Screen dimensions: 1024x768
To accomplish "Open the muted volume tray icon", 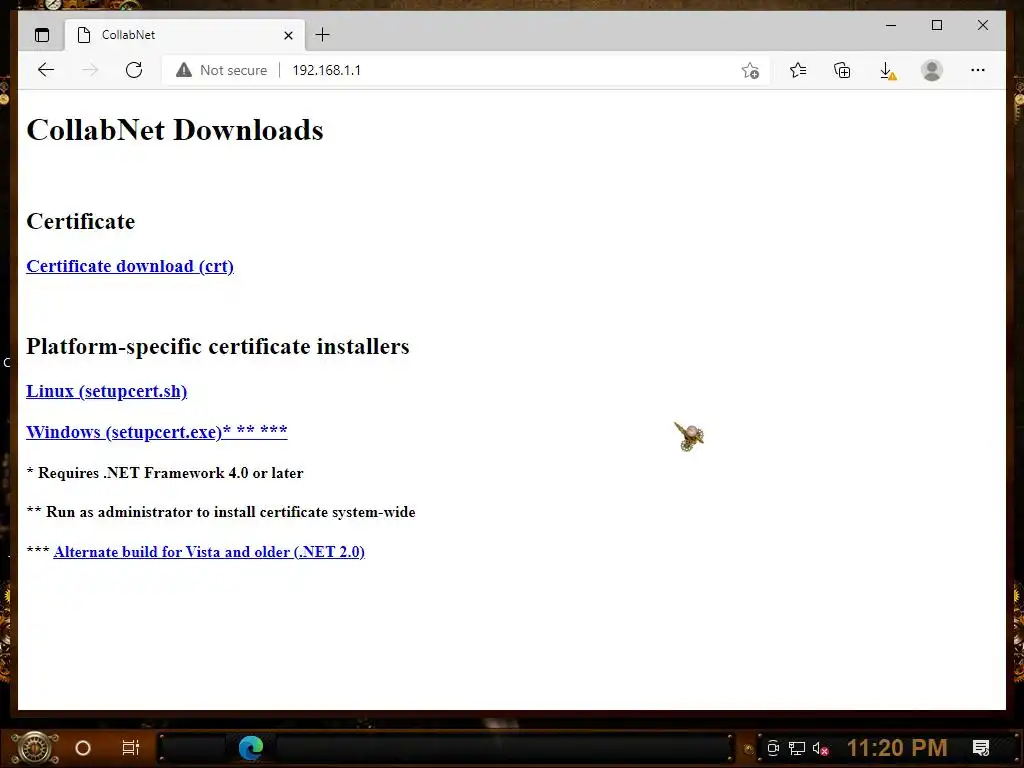I will tap(821, 748).
